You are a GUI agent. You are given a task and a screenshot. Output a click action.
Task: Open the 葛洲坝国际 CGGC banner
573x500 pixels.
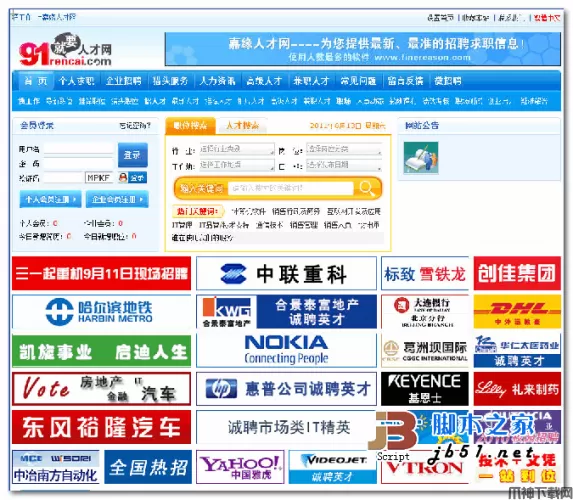(x=425, y=350)
